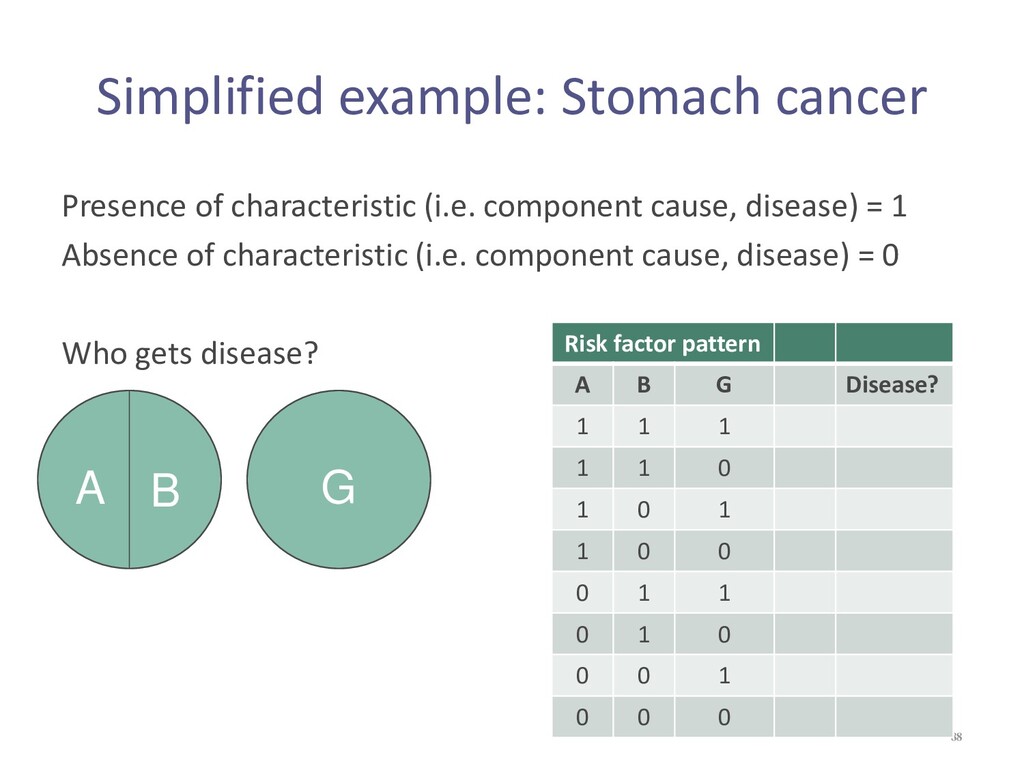Click the A value in the 1 0 0 row
Image resolution: width=1024 pixels, height=768 pixels.
(583, 551)
